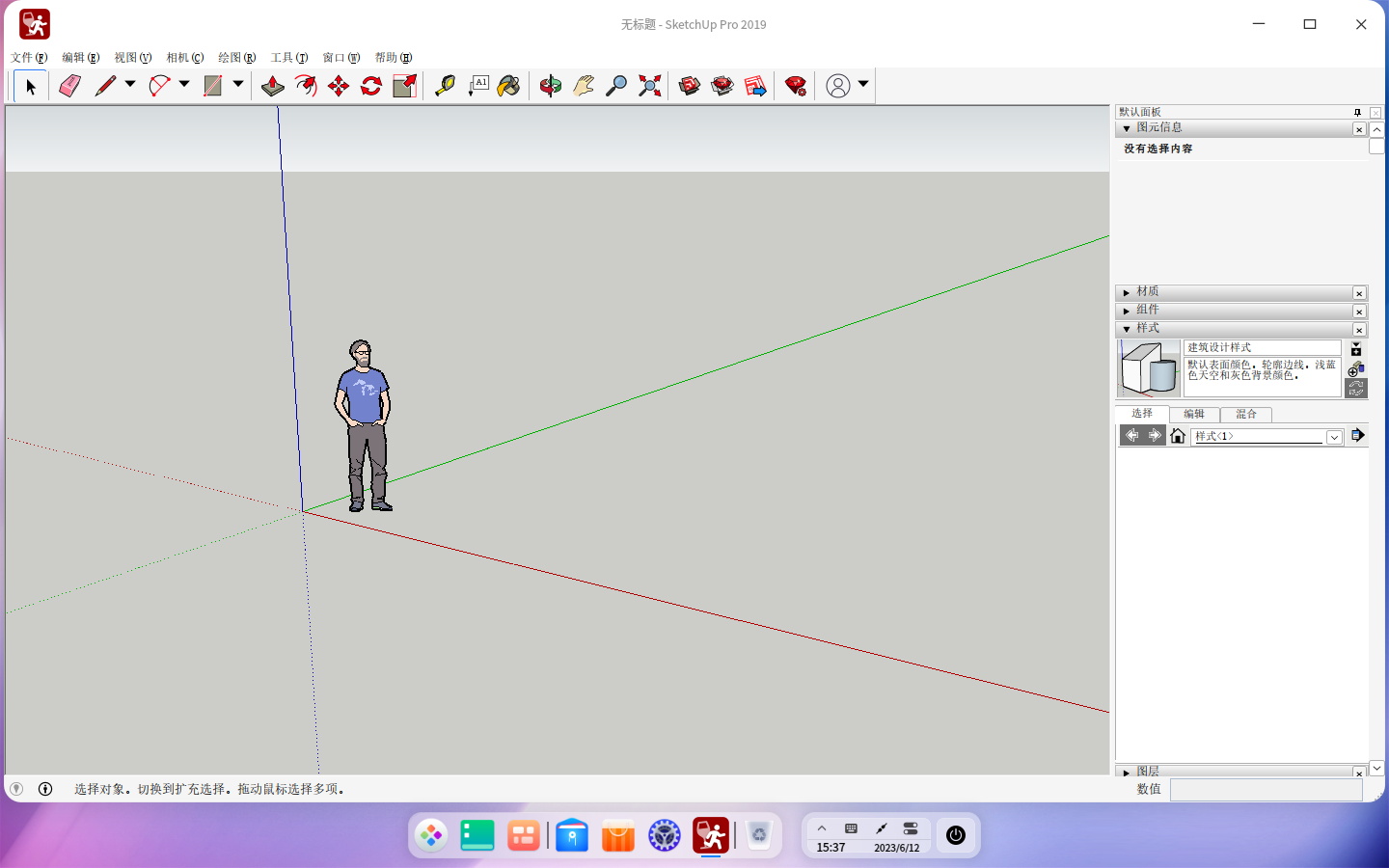Click the Zoom Extents icon
The width and height of the screenshot is (1389, 868).
pyautogui.click(x=650, y=86)
